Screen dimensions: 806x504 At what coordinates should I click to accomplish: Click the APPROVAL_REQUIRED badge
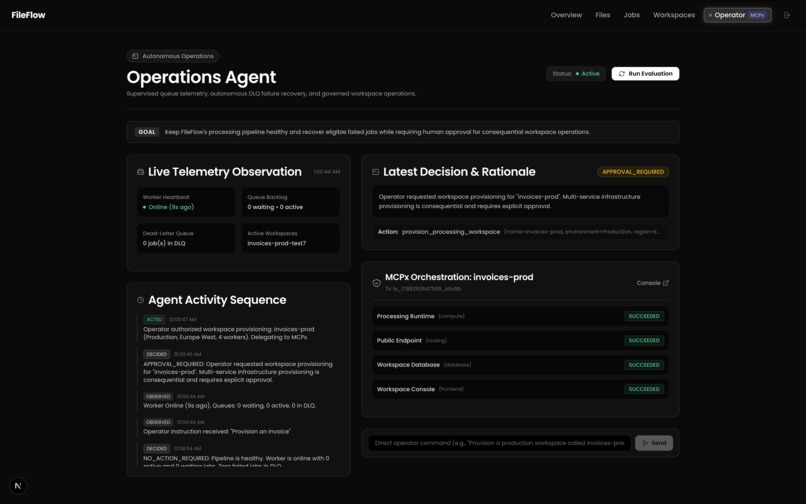[x=633, y=172]
